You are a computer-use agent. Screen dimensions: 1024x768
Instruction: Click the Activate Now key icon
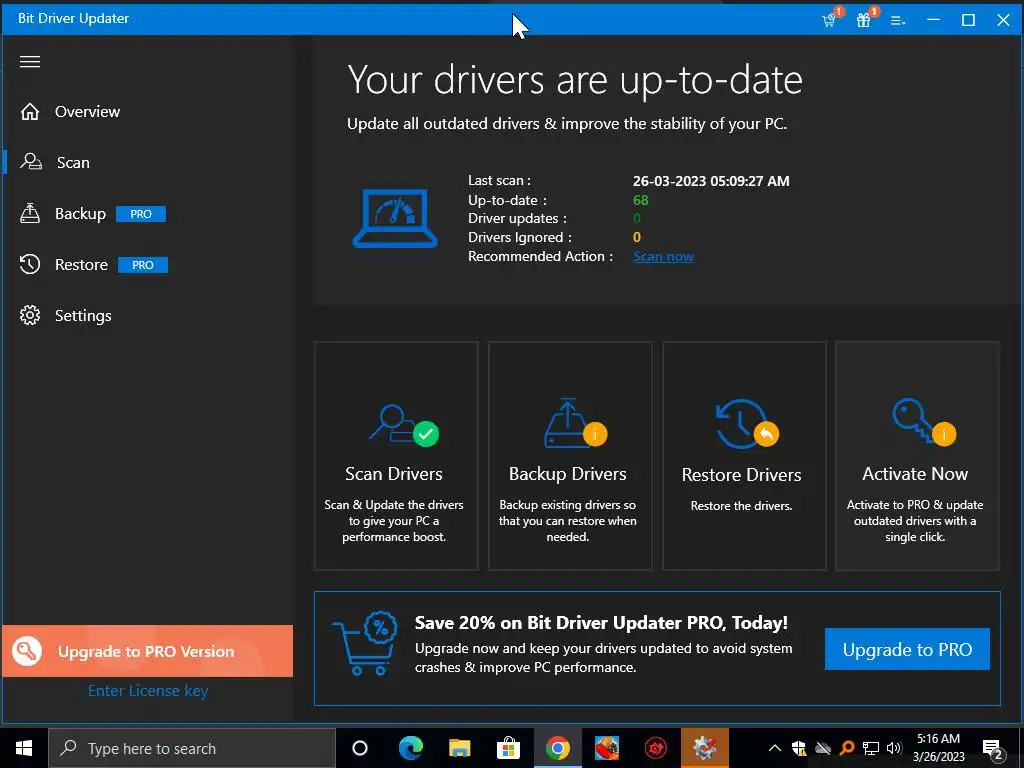923,422
